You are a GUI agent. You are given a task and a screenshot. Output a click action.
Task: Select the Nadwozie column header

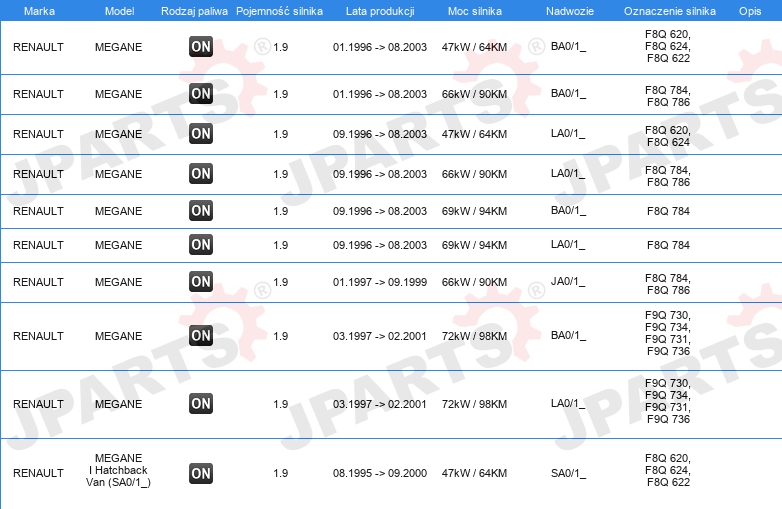[570, 11]
